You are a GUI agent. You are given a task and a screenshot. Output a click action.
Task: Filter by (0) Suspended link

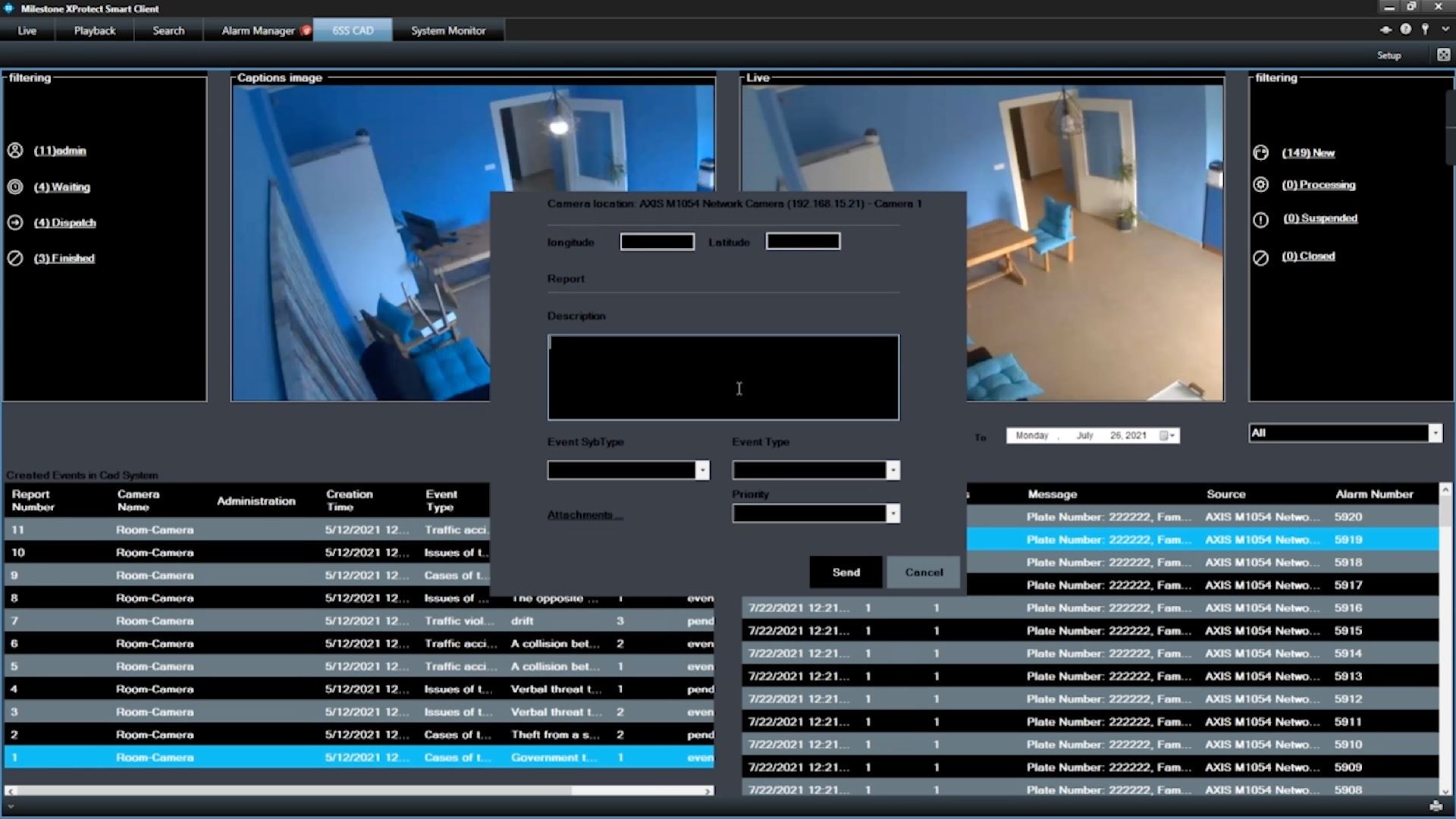[x=1319, y=218]
